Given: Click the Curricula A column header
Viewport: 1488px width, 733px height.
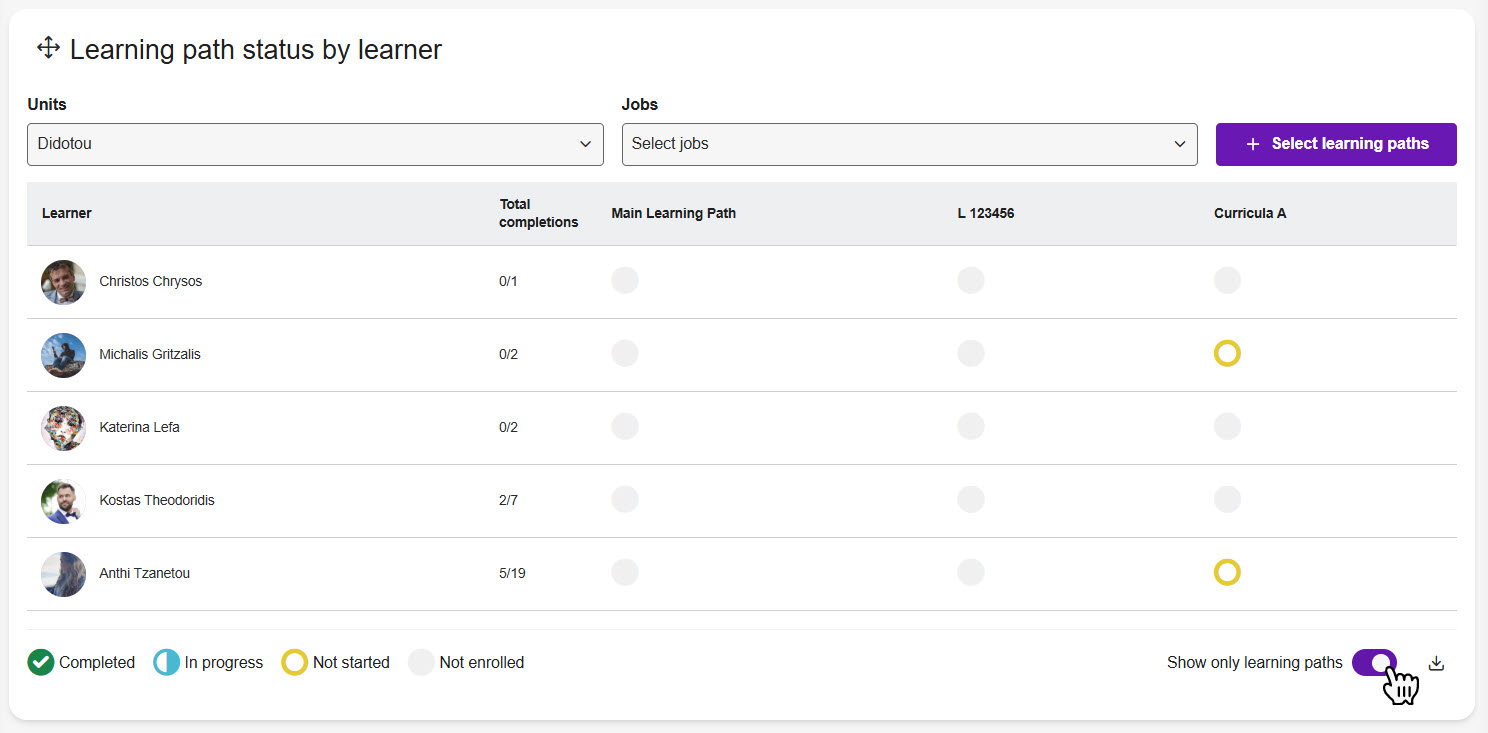Looking at the screenshot, I should pyautogui.click(x=1250, y=213).
